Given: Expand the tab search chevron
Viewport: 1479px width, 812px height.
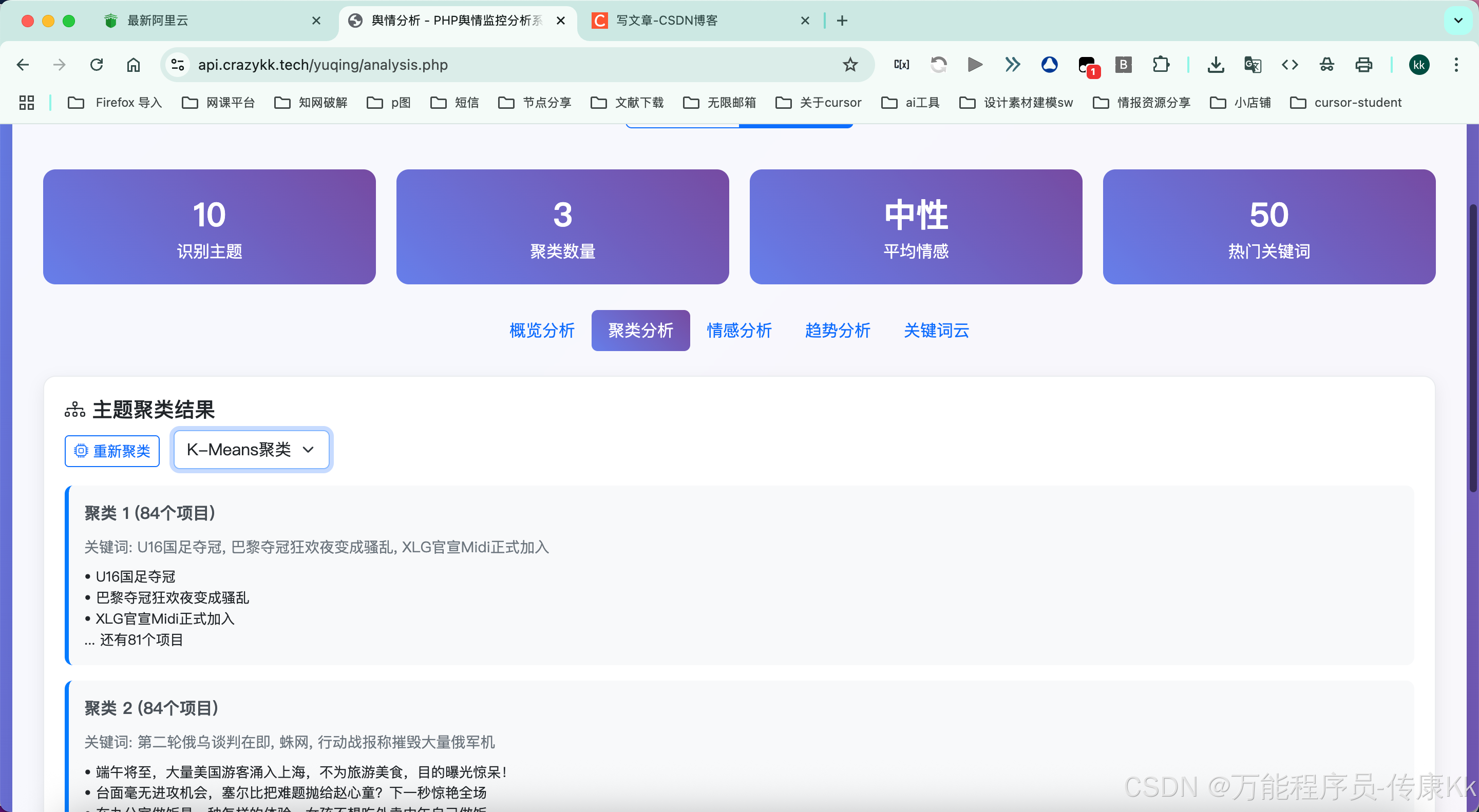Looking at the screenshot, I should [1458, 21].
